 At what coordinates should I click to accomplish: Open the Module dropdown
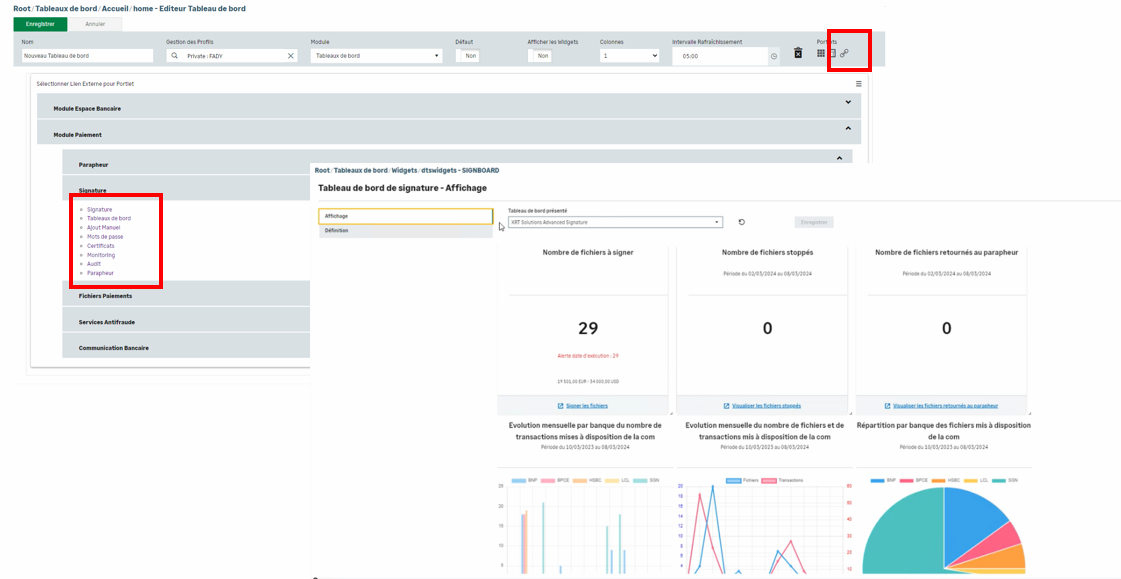[x=376, y=56]
